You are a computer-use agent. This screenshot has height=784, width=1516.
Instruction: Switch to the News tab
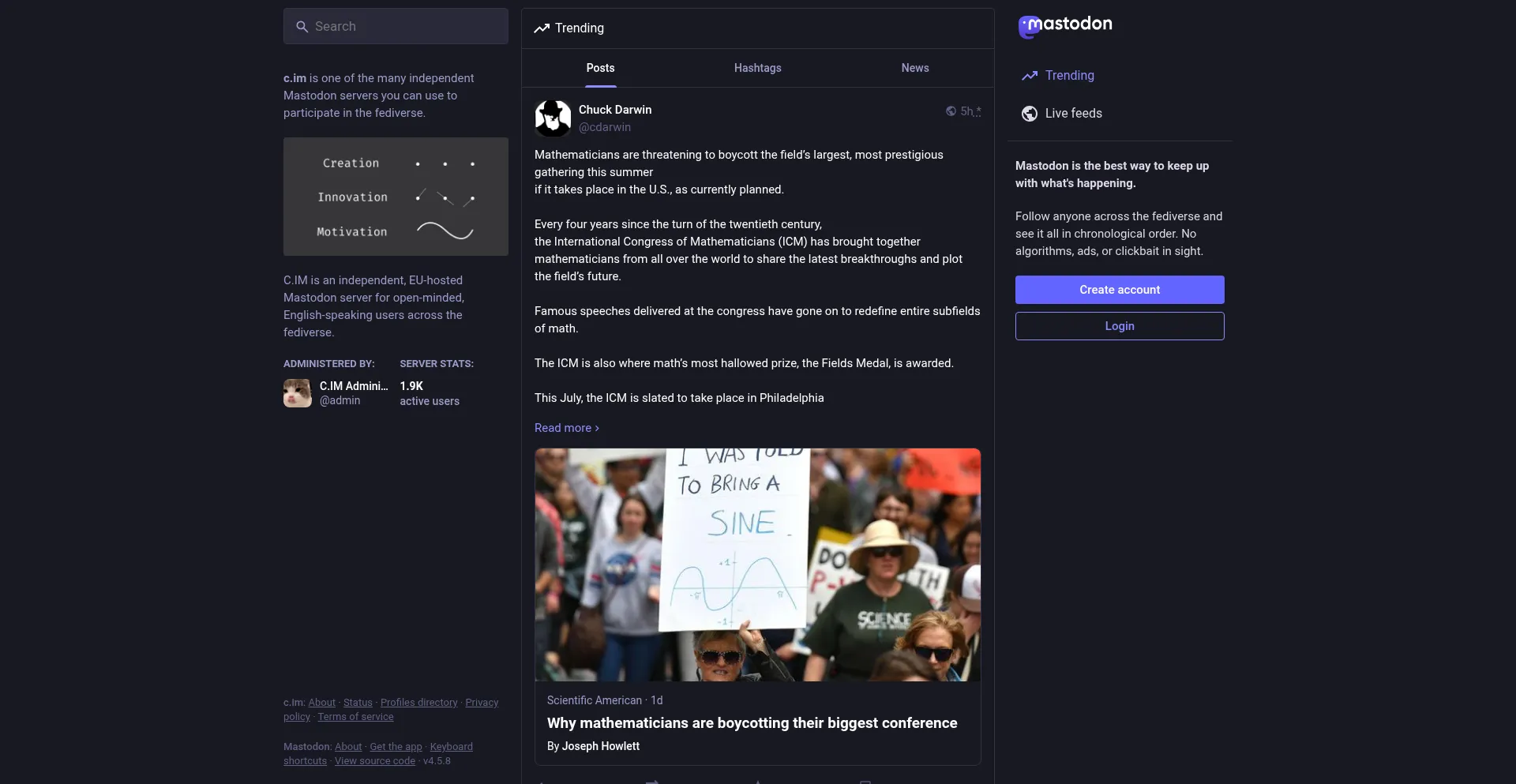coord(915,68)
